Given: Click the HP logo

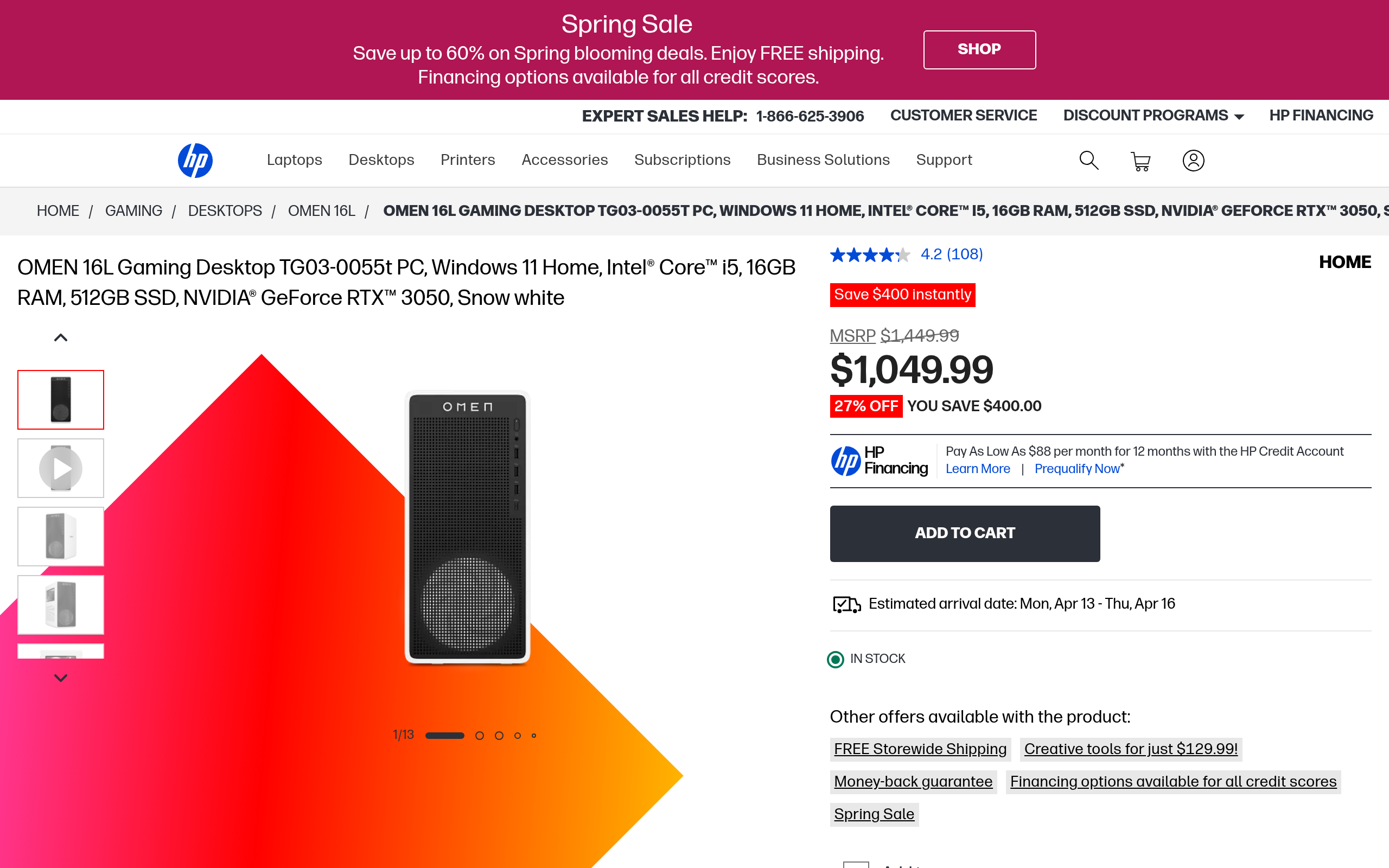Looking at the screenshot, I should point(195,160).
